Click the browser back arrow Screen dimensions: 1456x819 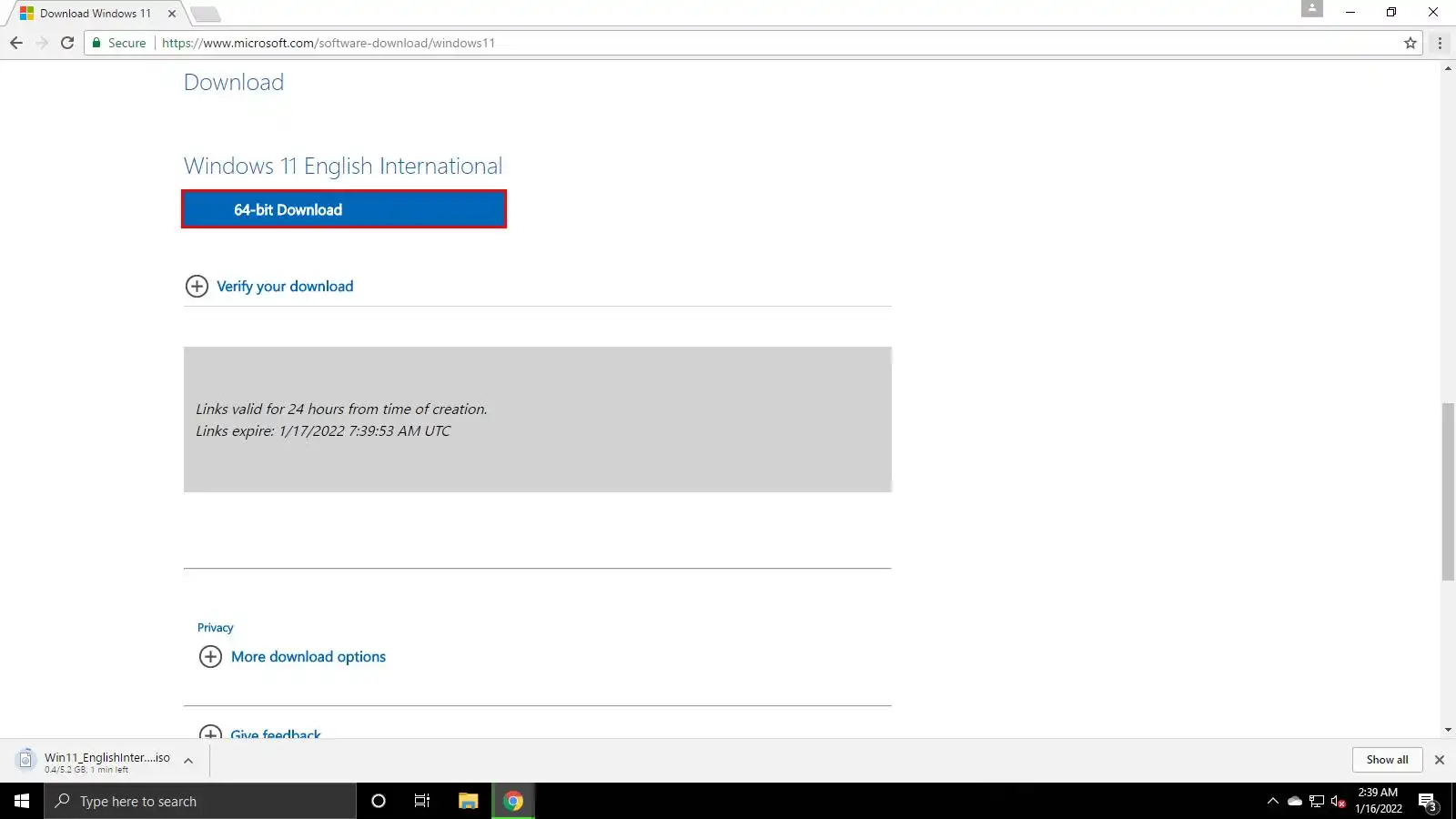tap(16, 43)
